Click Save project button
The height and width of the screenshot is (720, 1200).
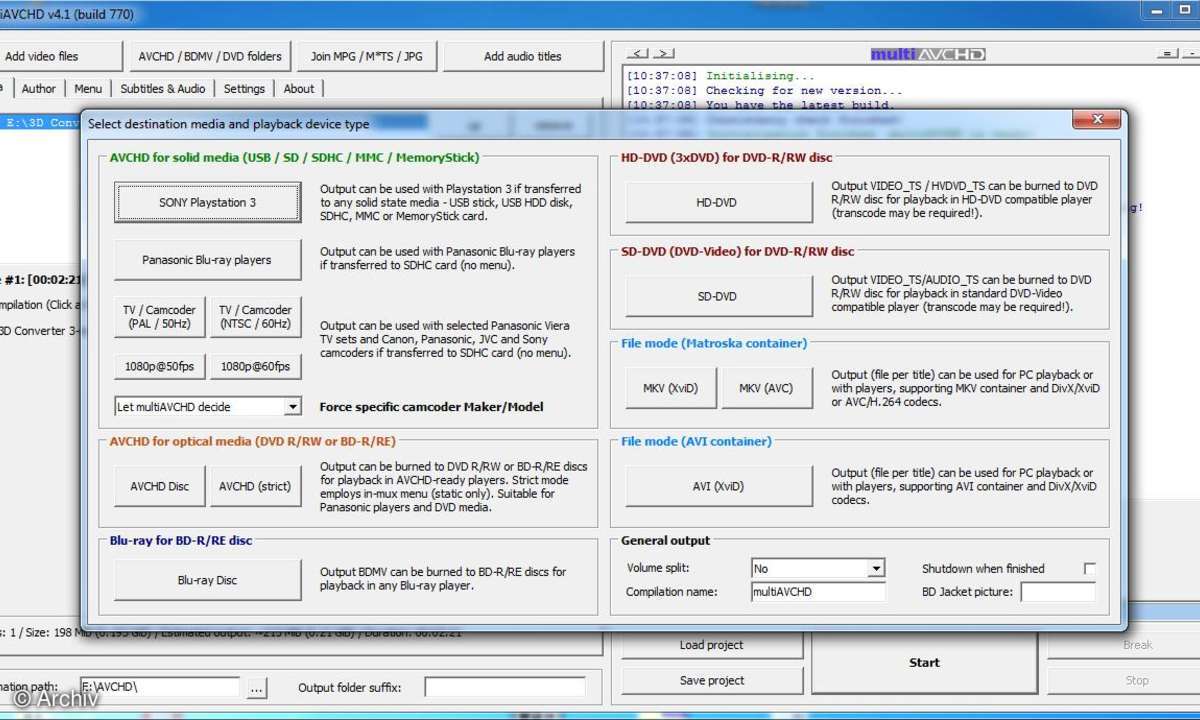pos(712,681)
